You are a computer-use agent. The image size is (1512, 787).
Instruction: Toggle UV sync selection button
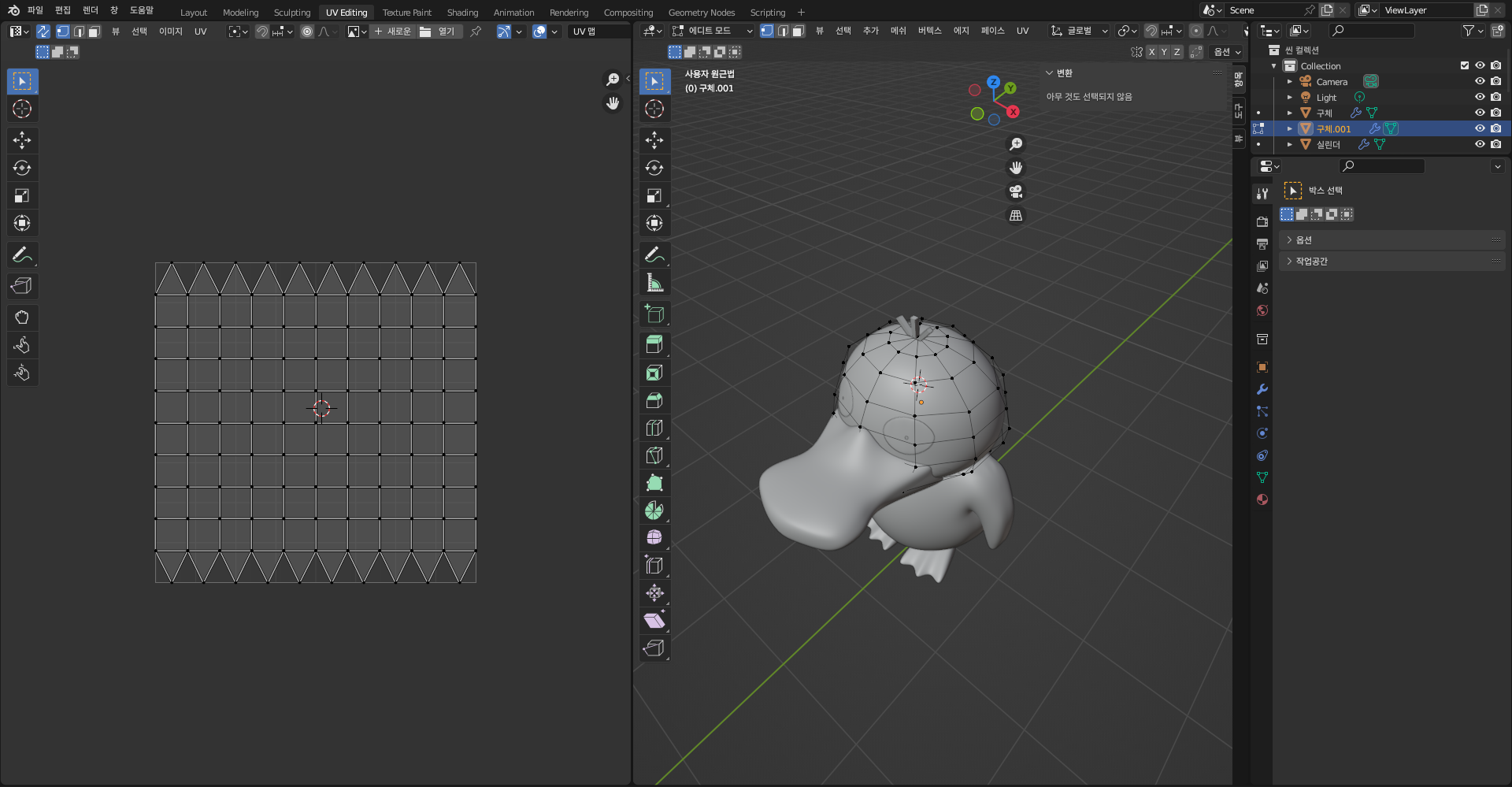pyautogui.click(x=43, y=32)
